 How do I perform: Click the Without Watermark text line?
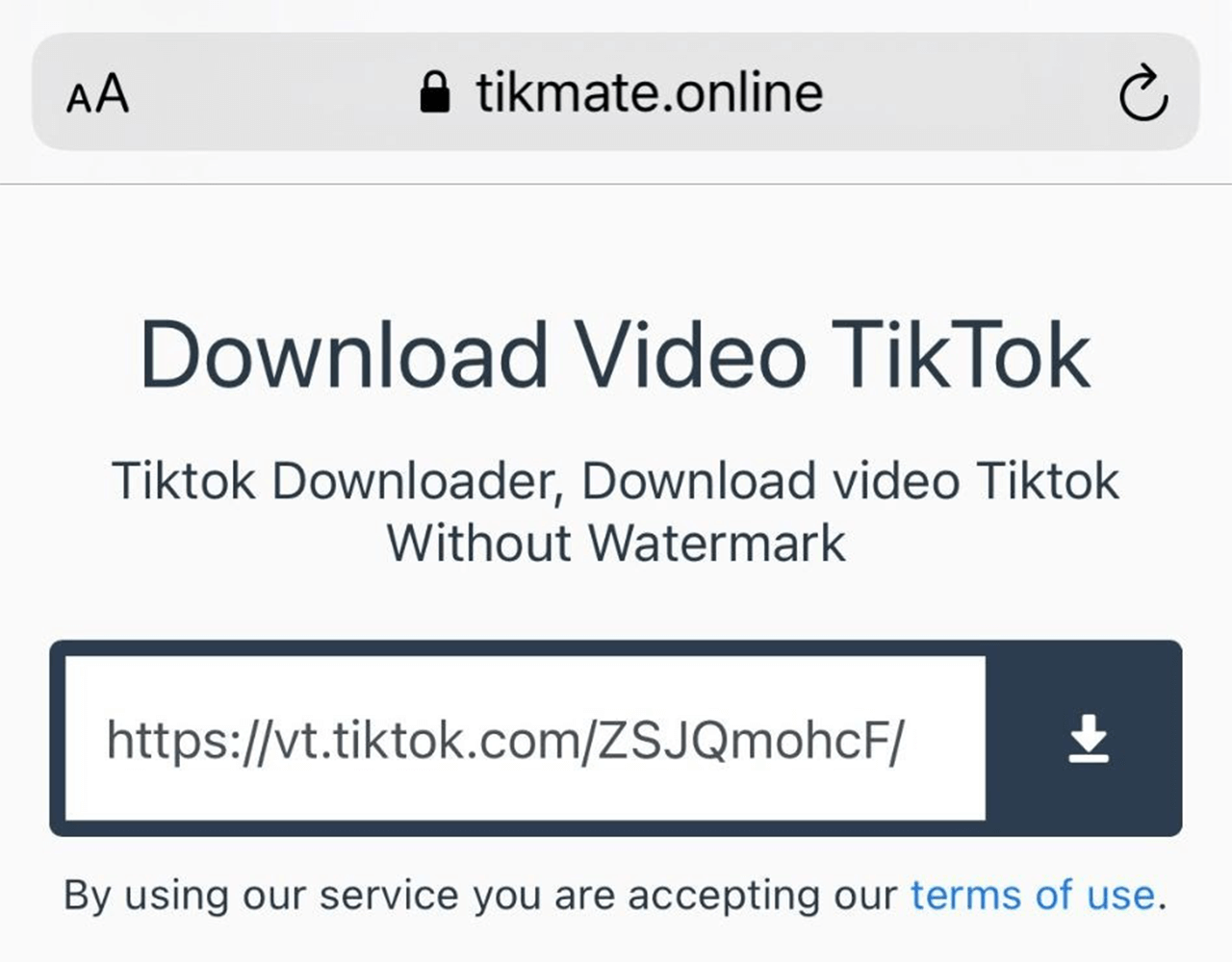(x=616, y=543)
